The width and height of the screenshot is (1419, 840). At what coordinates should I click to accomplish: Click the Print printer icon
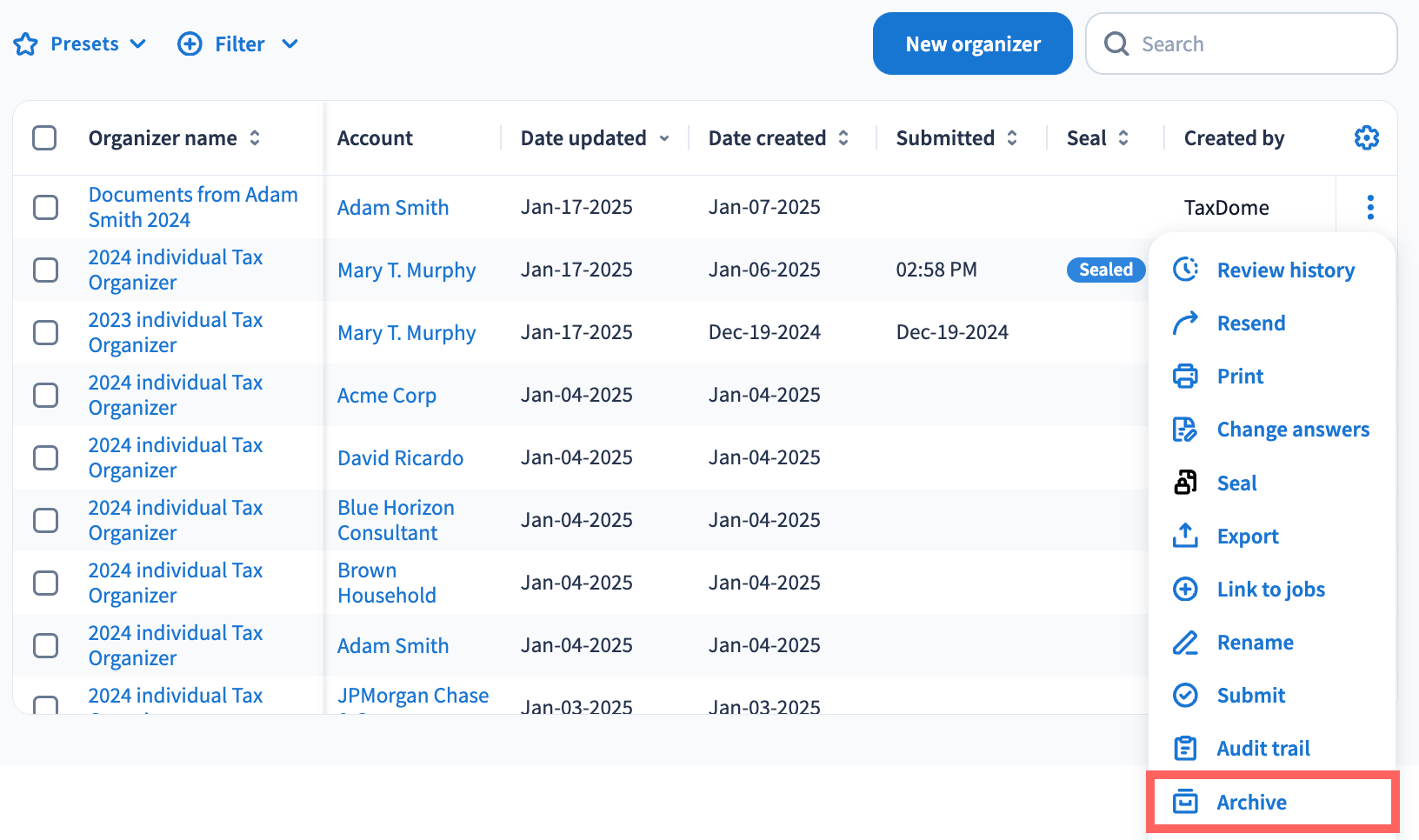pos(1185,376)
